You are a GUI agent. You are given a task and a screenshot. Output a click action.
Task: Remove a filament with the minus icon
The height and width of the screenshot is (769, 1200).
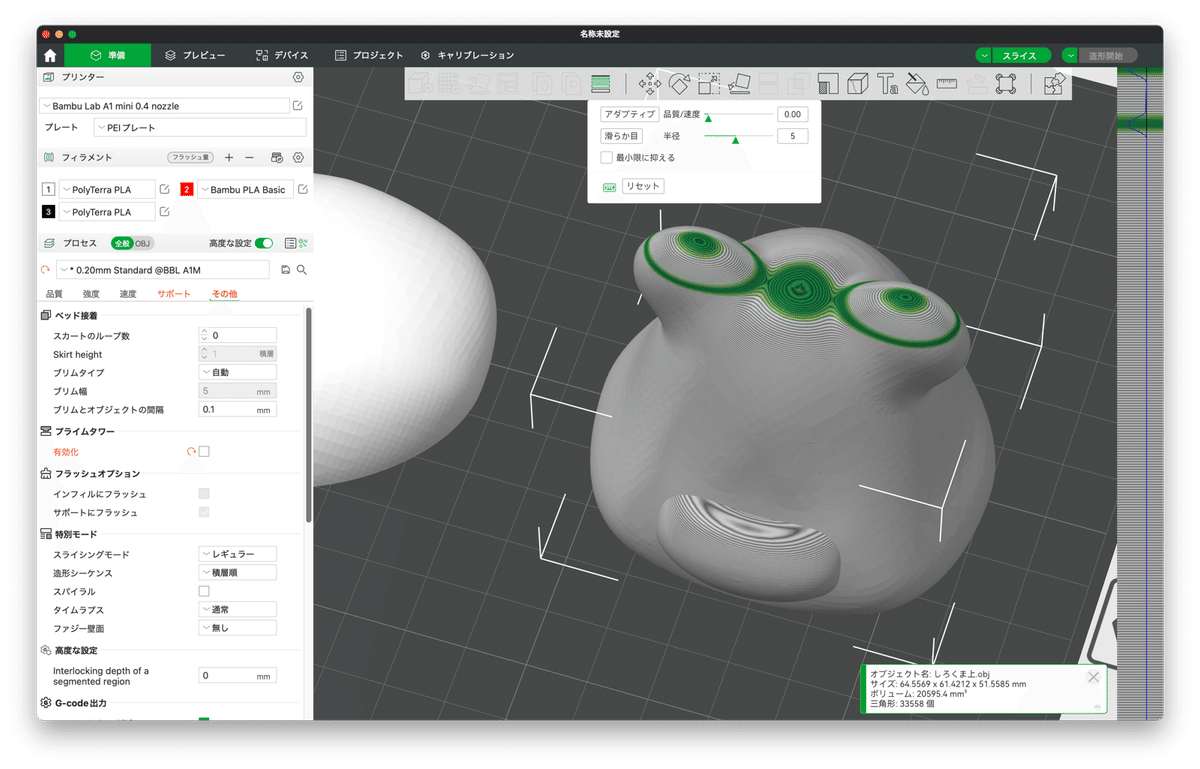click(250, 157)
